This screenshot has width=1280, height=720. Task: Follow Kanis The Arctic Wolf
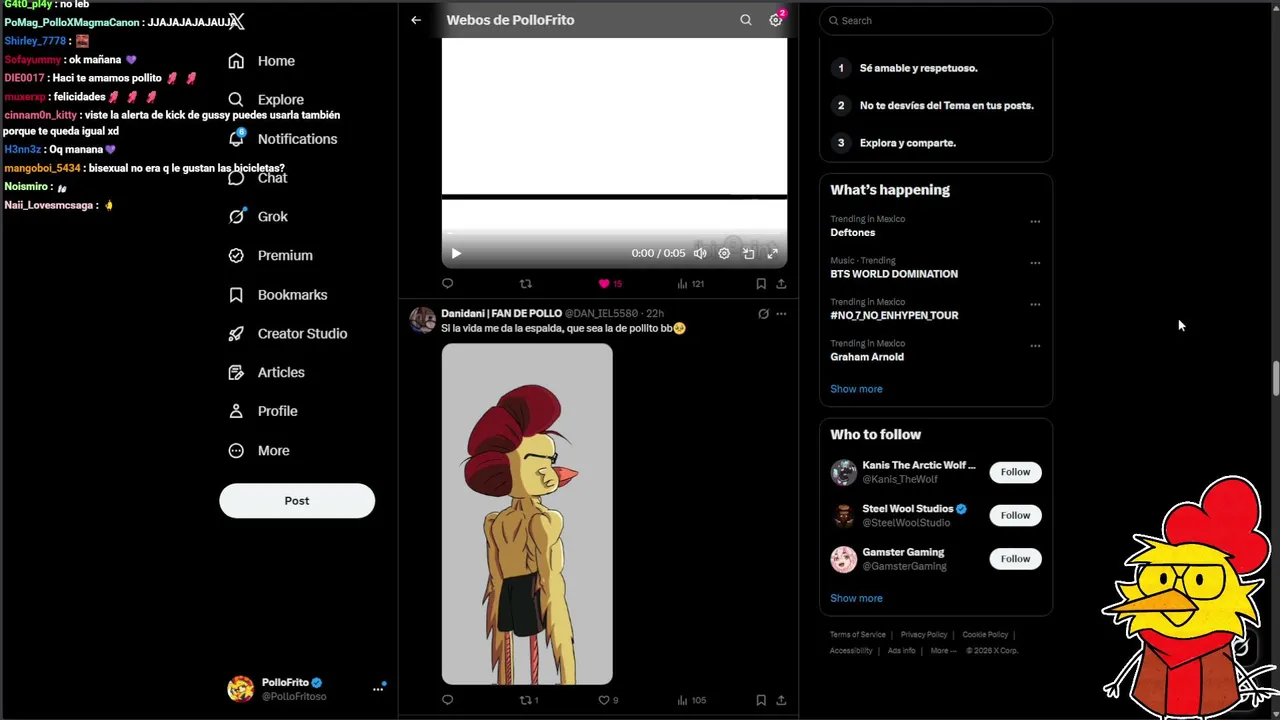[1015, 472]
